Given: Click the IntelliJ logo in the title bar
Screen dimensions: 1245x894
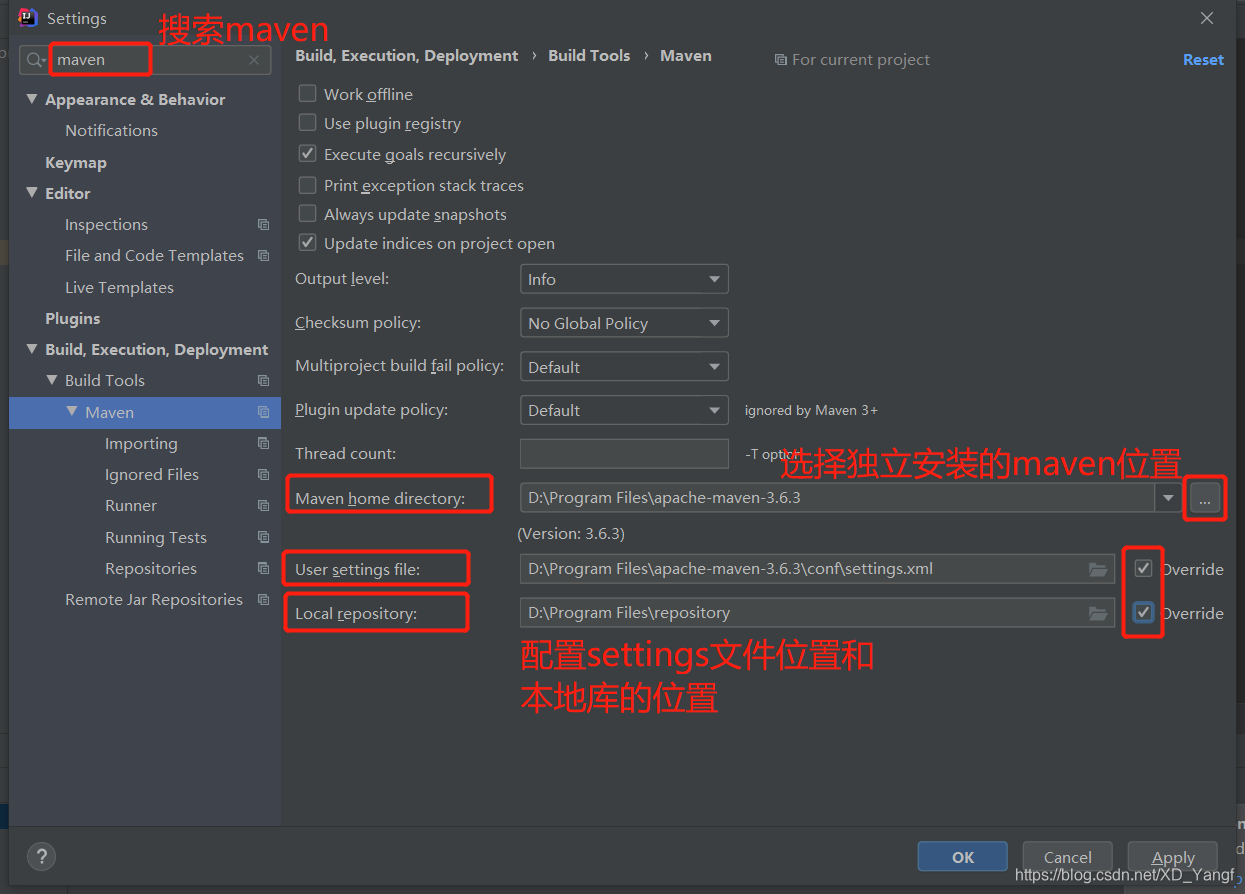Looking at the screenshot, I should point(28,18).
